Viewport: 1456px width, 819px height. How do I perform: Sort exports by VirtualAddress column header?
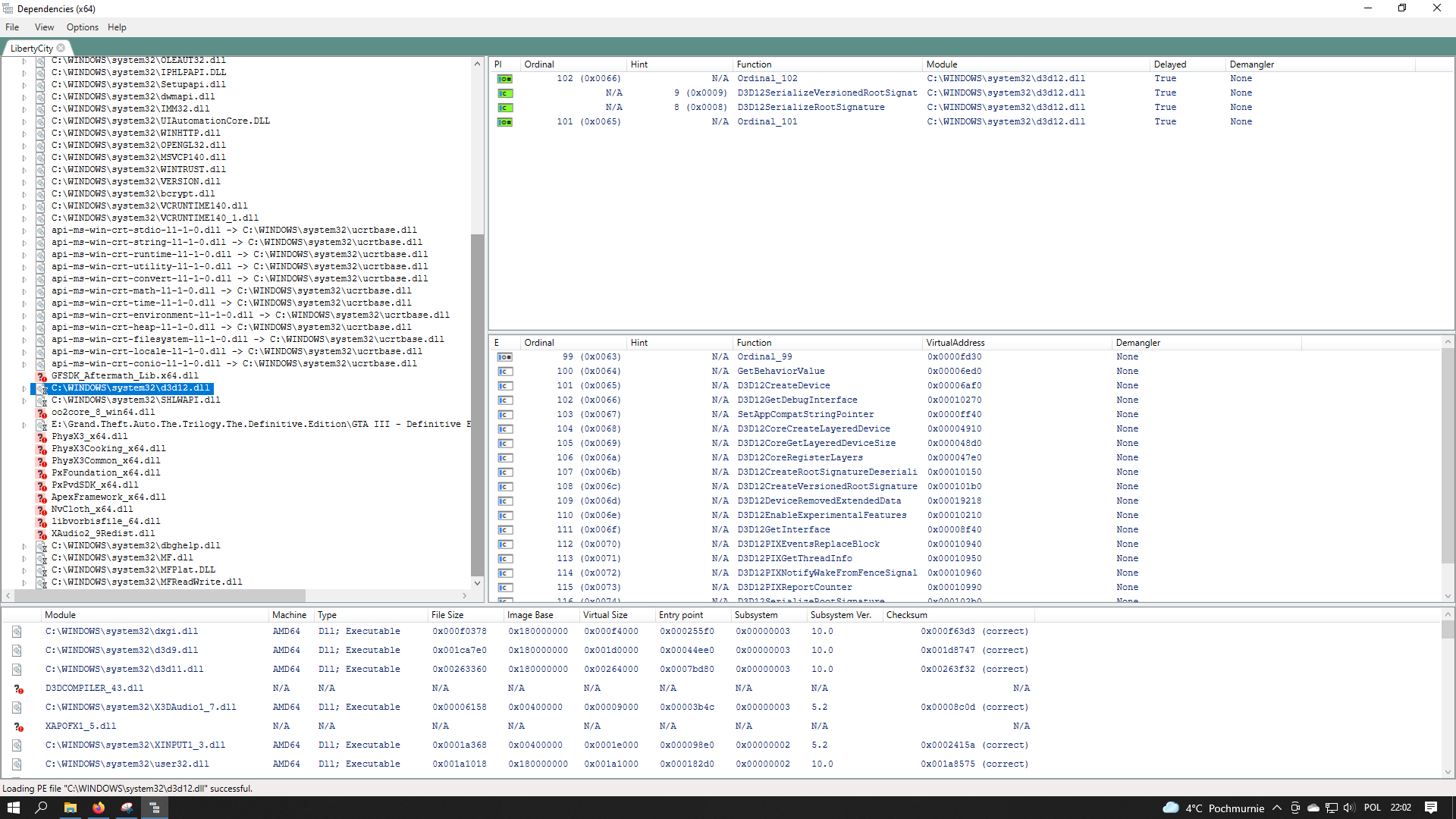[955, 343]
